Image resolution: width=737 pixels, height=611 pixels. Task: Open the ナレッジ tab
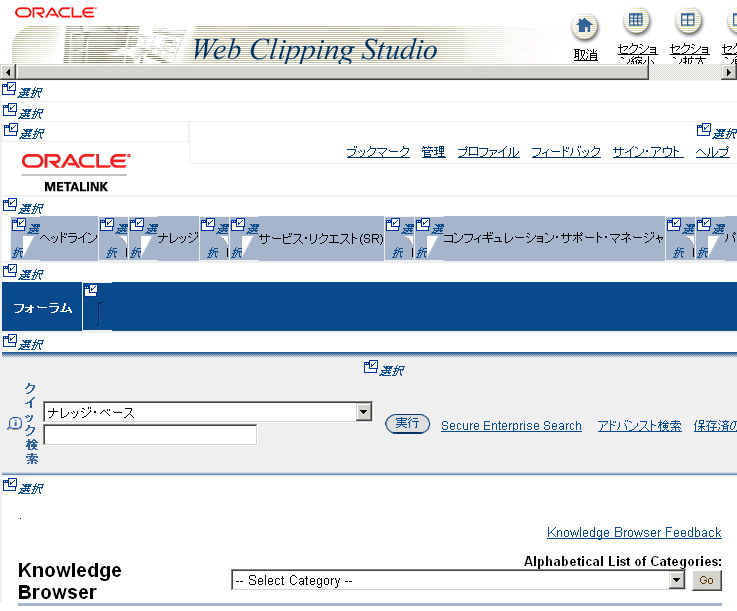(x=178, y=238)
